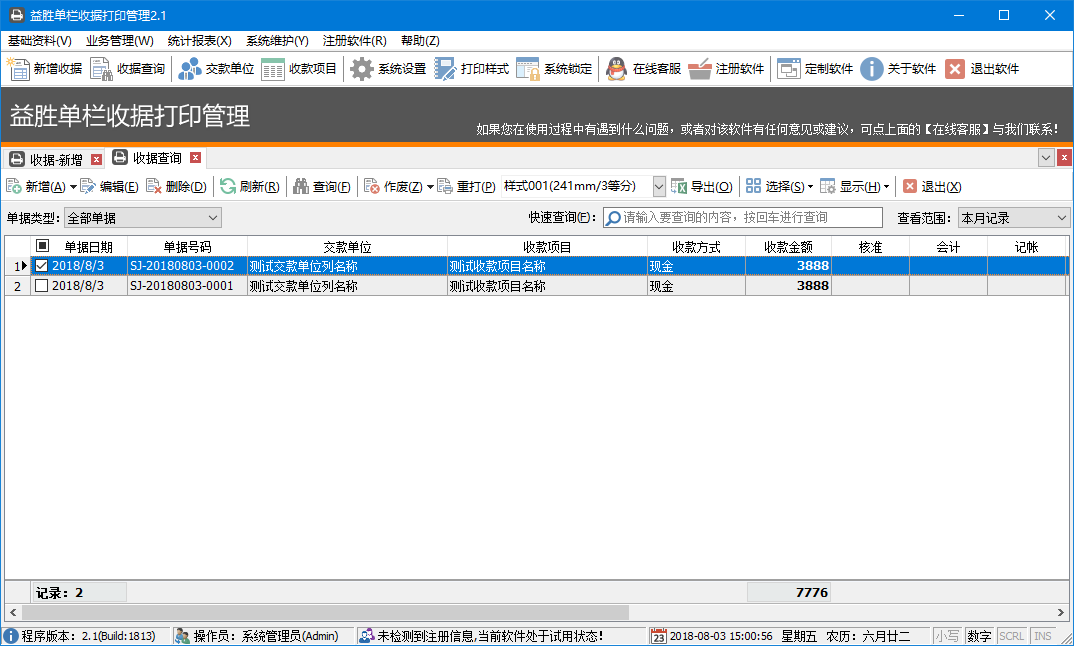Open the 帮助(Z) menu

click(421, 41)
